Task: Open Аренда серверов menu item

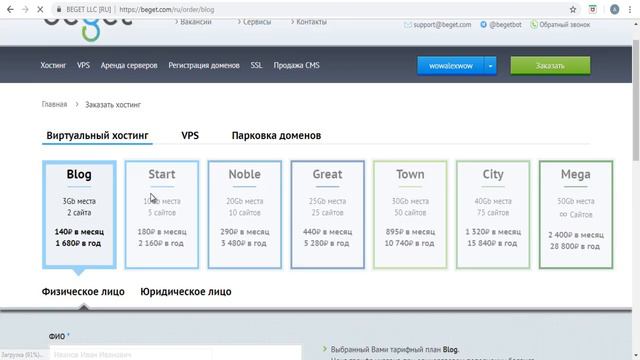Action: point(129,65)
